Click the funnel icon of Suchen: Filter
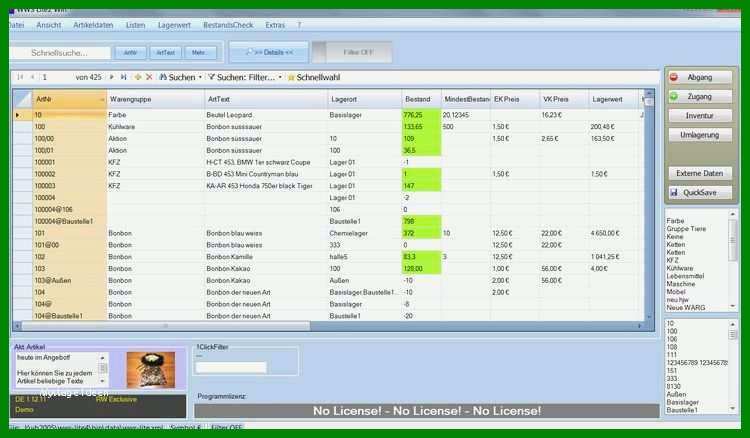 [211, 77]
